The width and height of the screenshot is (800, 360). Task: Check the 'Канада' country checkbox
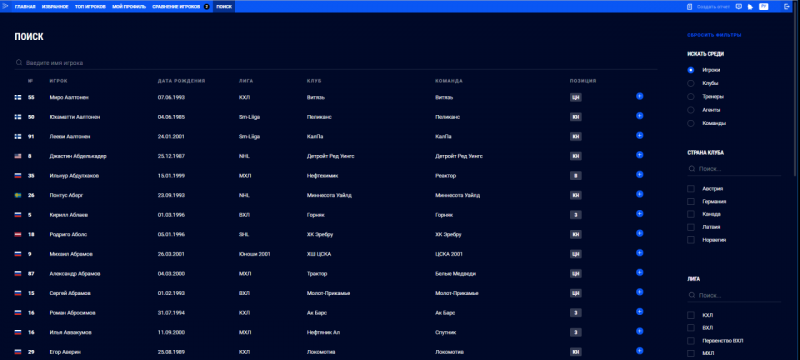pyautogui.click(x=691, y=214)
